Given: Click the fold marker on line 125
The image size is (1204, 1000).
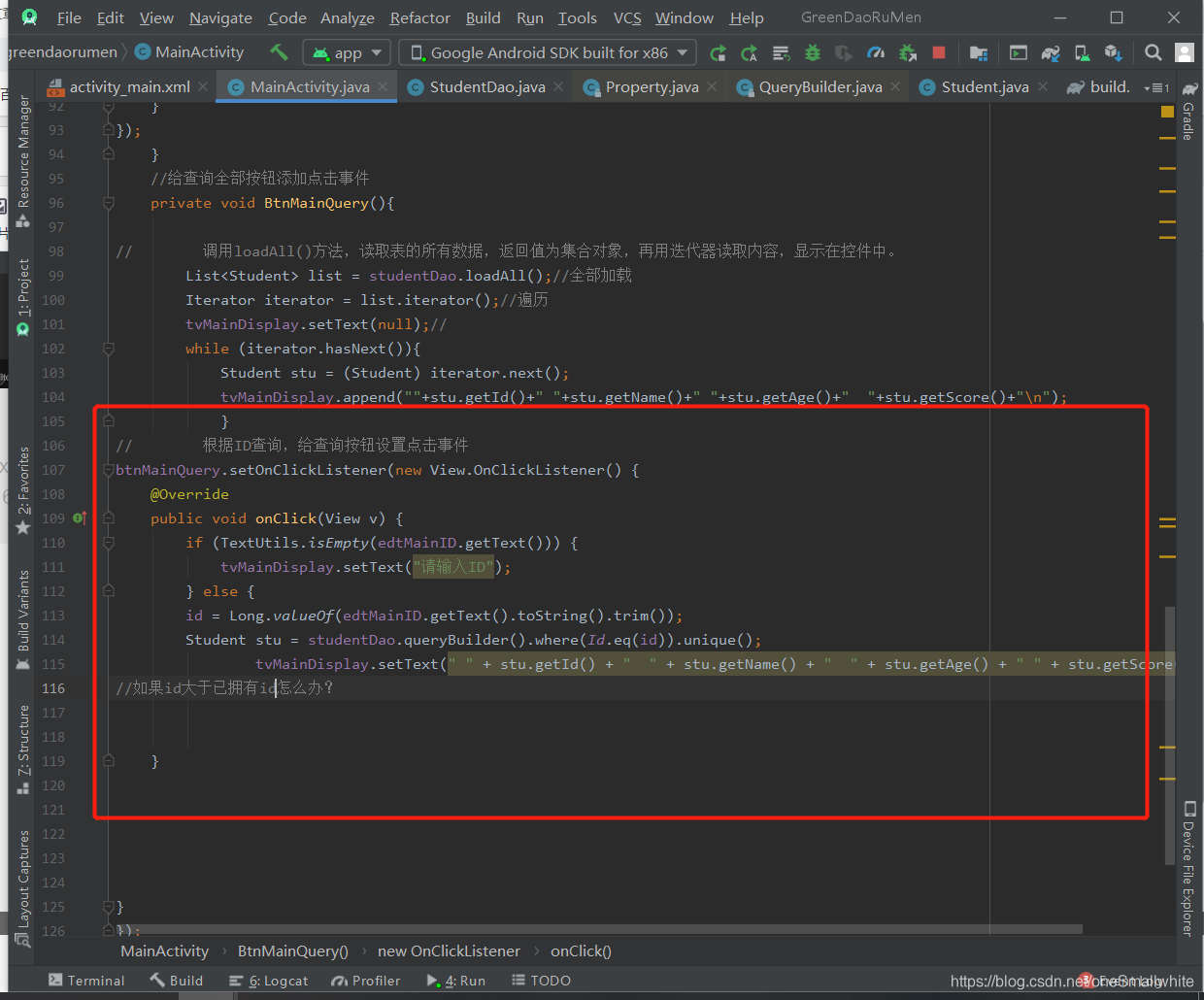Looking at the screenshot, I should [x=109, y=907].
